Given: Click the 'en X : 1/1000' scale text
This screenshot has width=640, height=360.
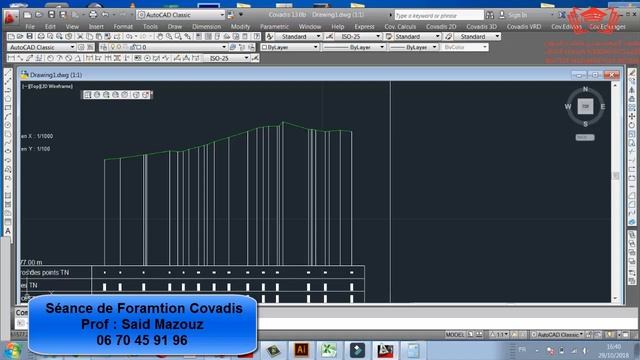Looking at the screenshot, I should (37, 136).
